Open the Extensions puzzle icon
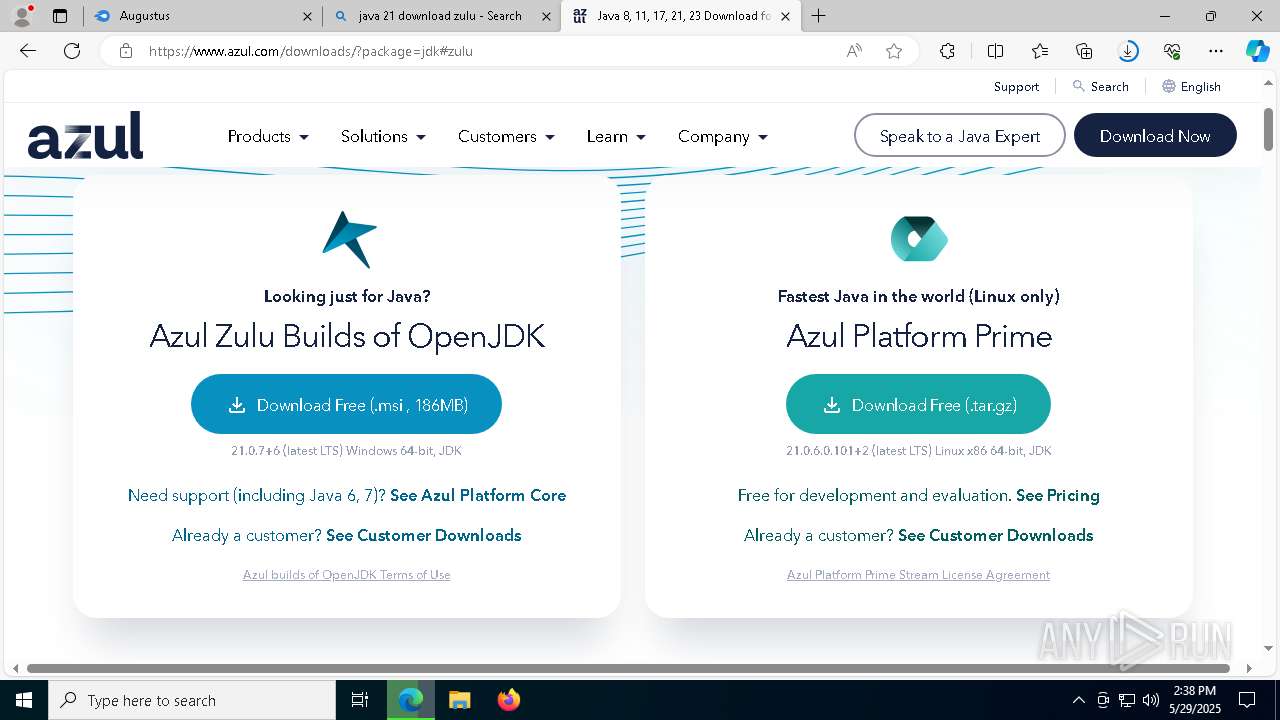This screenshot has height=720, width=1280. pyautogui.click(x=947, y=51)
